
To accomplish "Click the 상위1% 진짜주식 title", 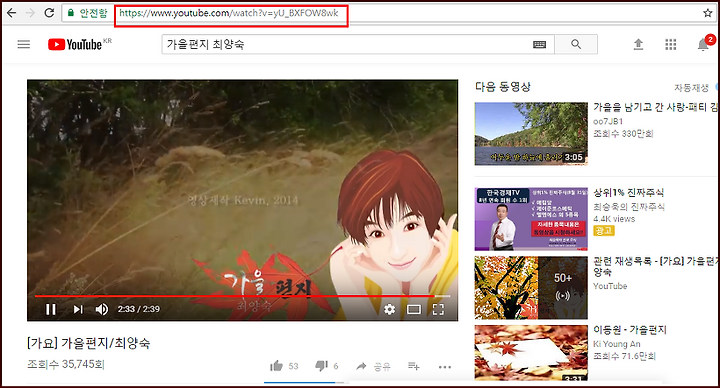I will coord(629,192).
